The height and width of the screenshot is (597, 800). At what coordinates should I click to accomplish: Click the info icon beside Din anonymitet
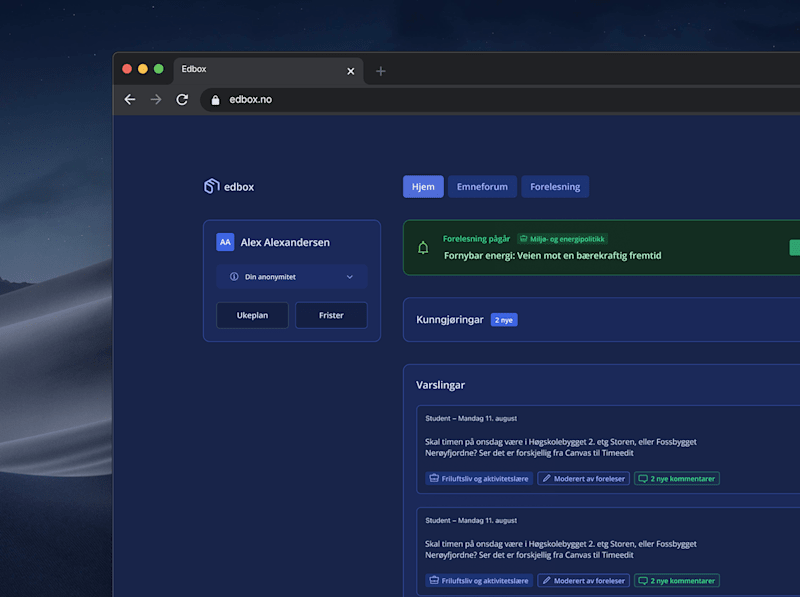coord(234,277)
